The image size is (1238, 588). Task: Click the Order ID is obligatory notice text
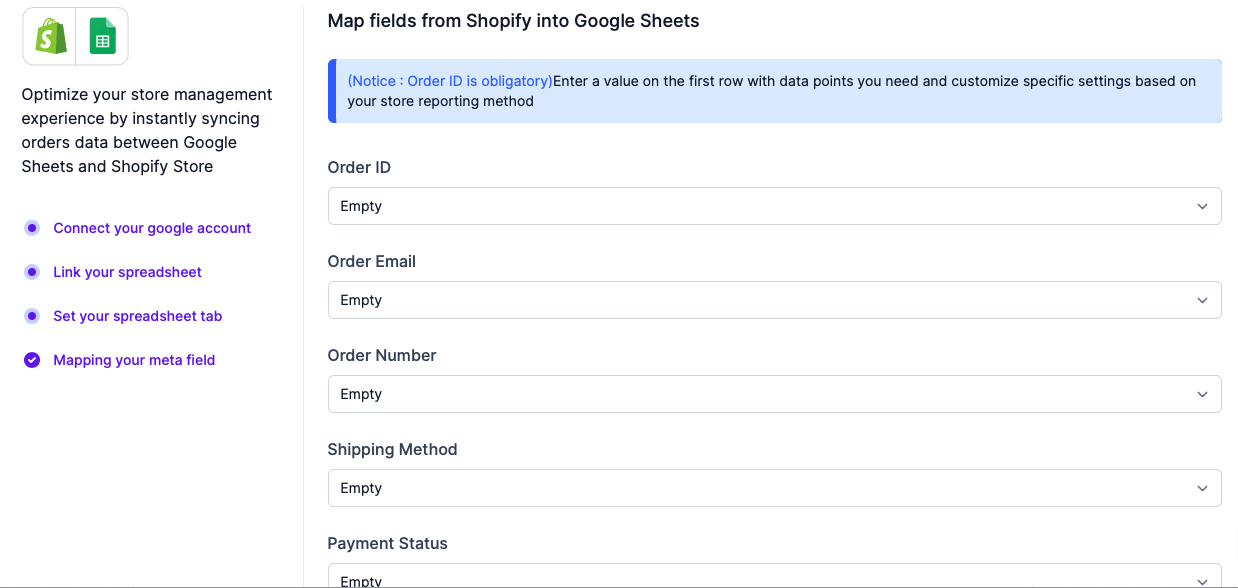pos(450,81)
